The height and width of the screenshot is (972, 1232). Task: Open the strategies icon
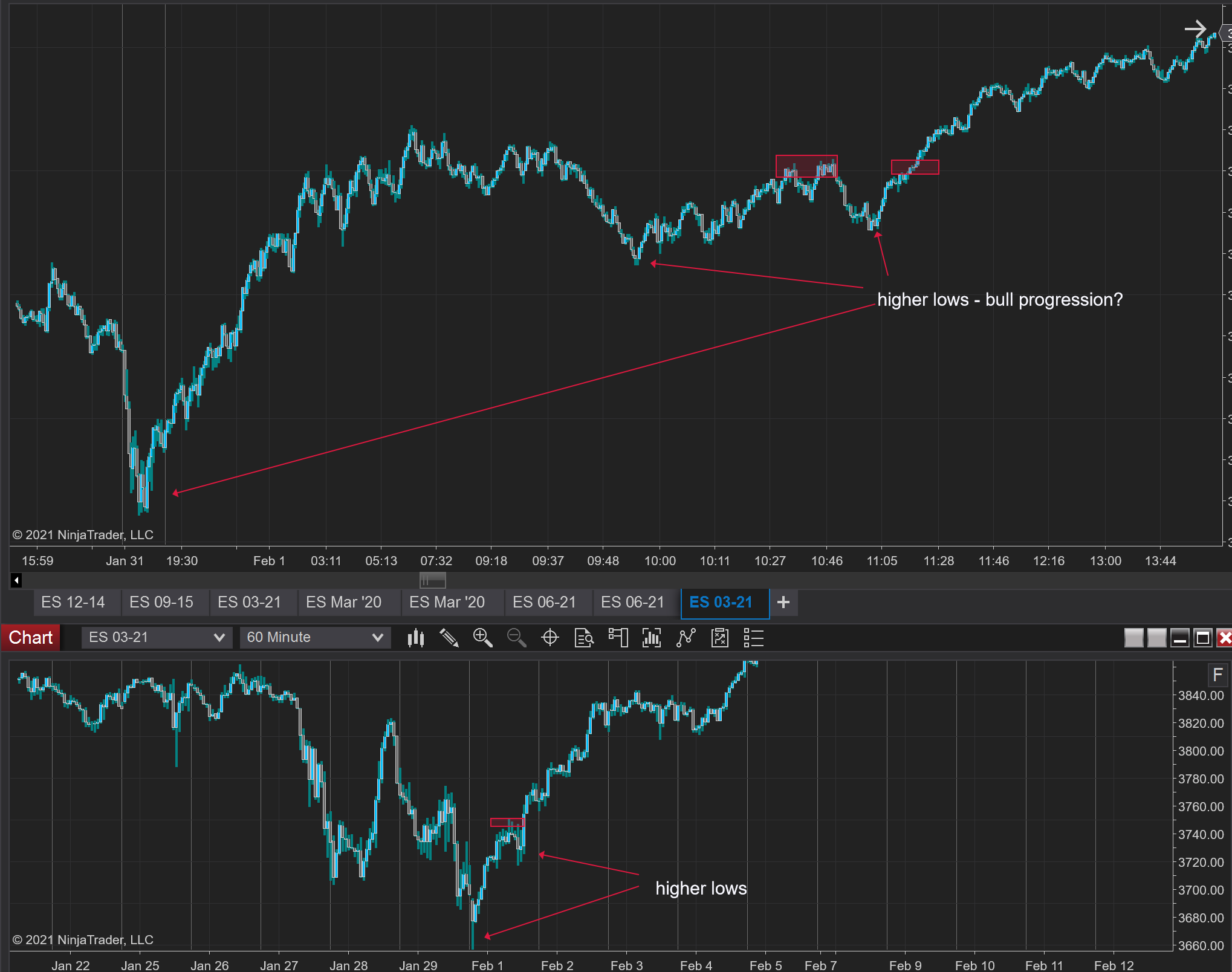[686, 638]
